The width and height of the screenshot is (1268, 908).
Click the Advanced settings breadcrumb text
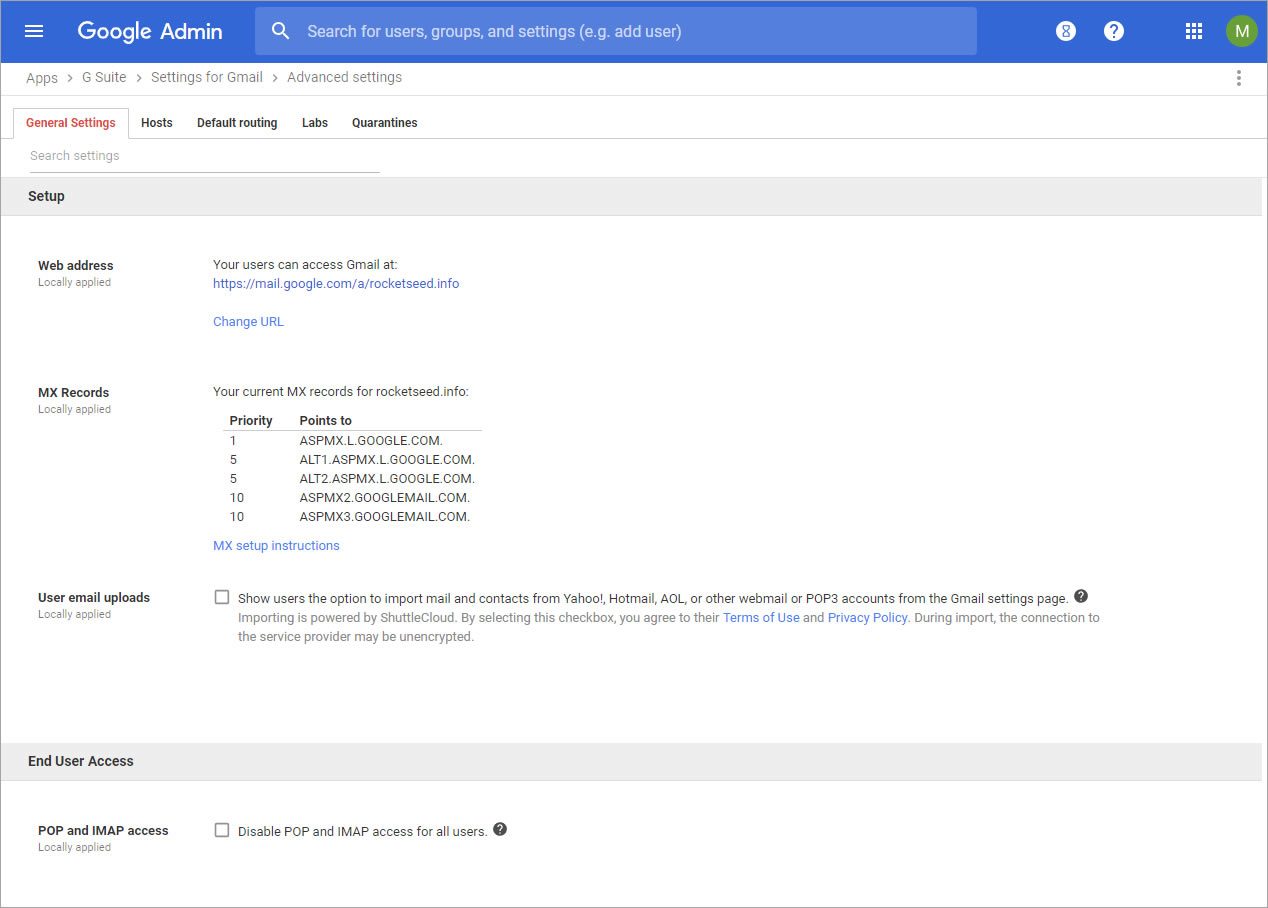344,77
